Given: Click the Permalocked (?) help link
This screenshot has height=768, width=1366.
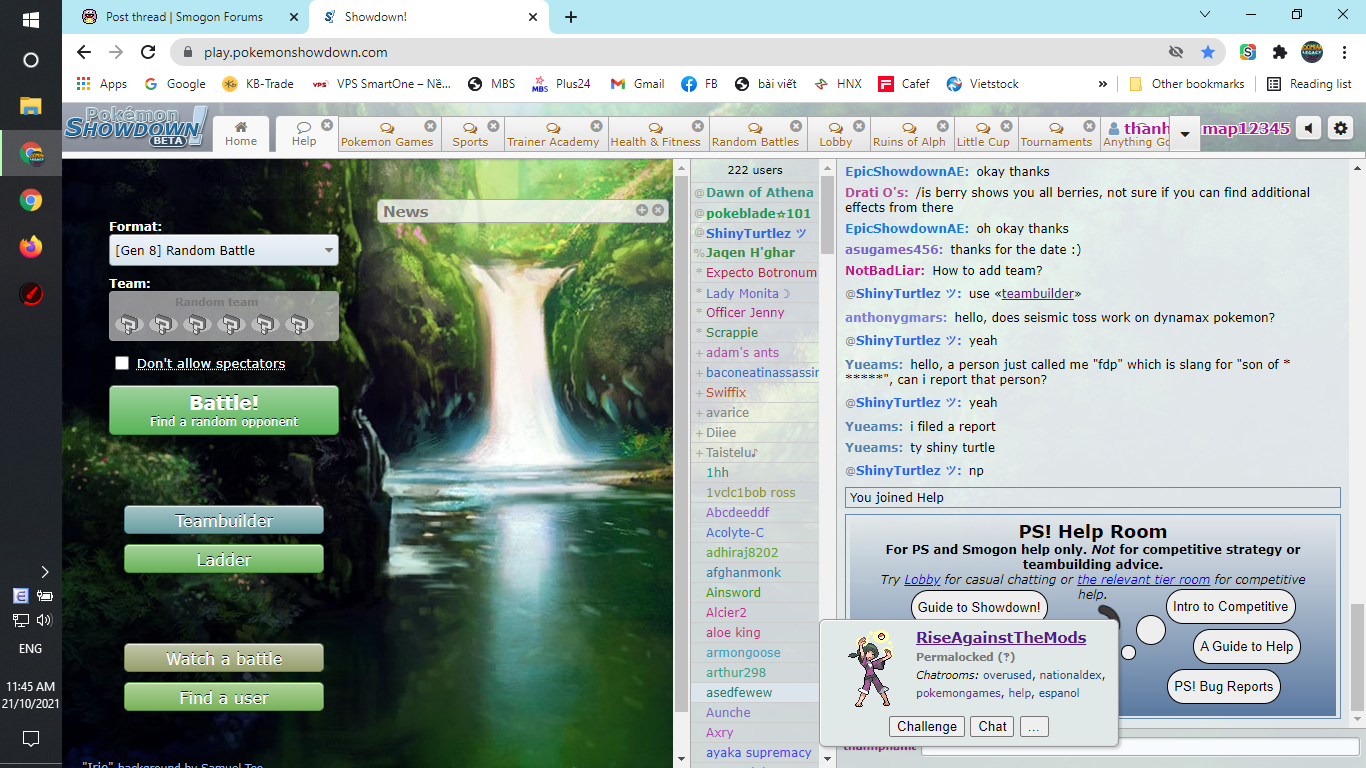Looking at the screenshot, I should (x=1006, y=657).
